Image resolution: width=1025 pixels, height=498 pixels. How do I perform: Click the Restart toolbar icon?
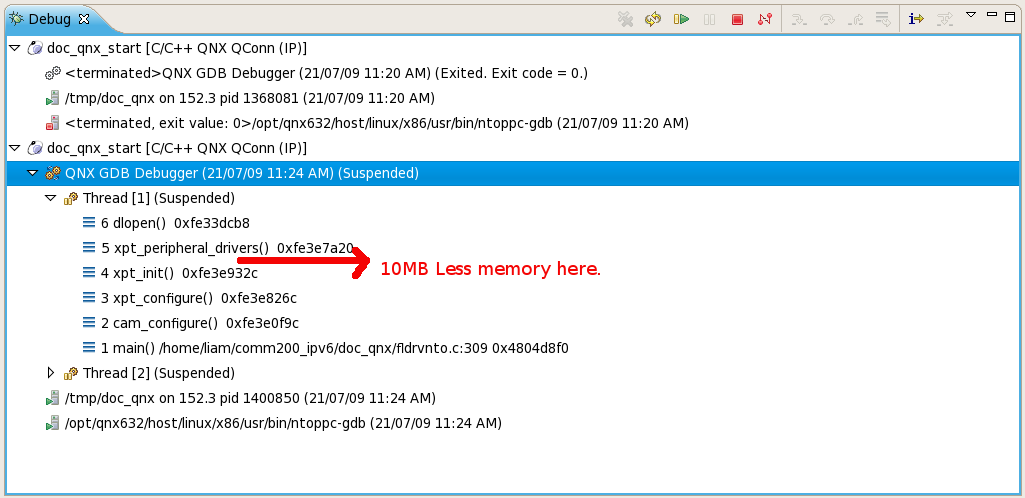[653, 19]
